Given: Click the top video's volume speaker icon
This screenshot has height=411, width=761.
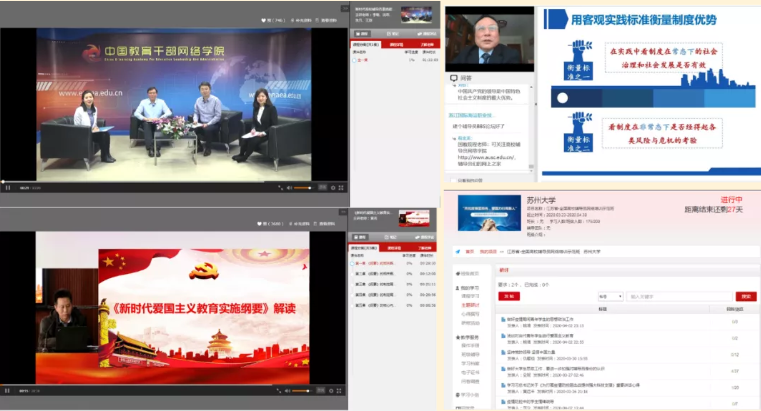Looking at the screenshot, I should (289, 187).
